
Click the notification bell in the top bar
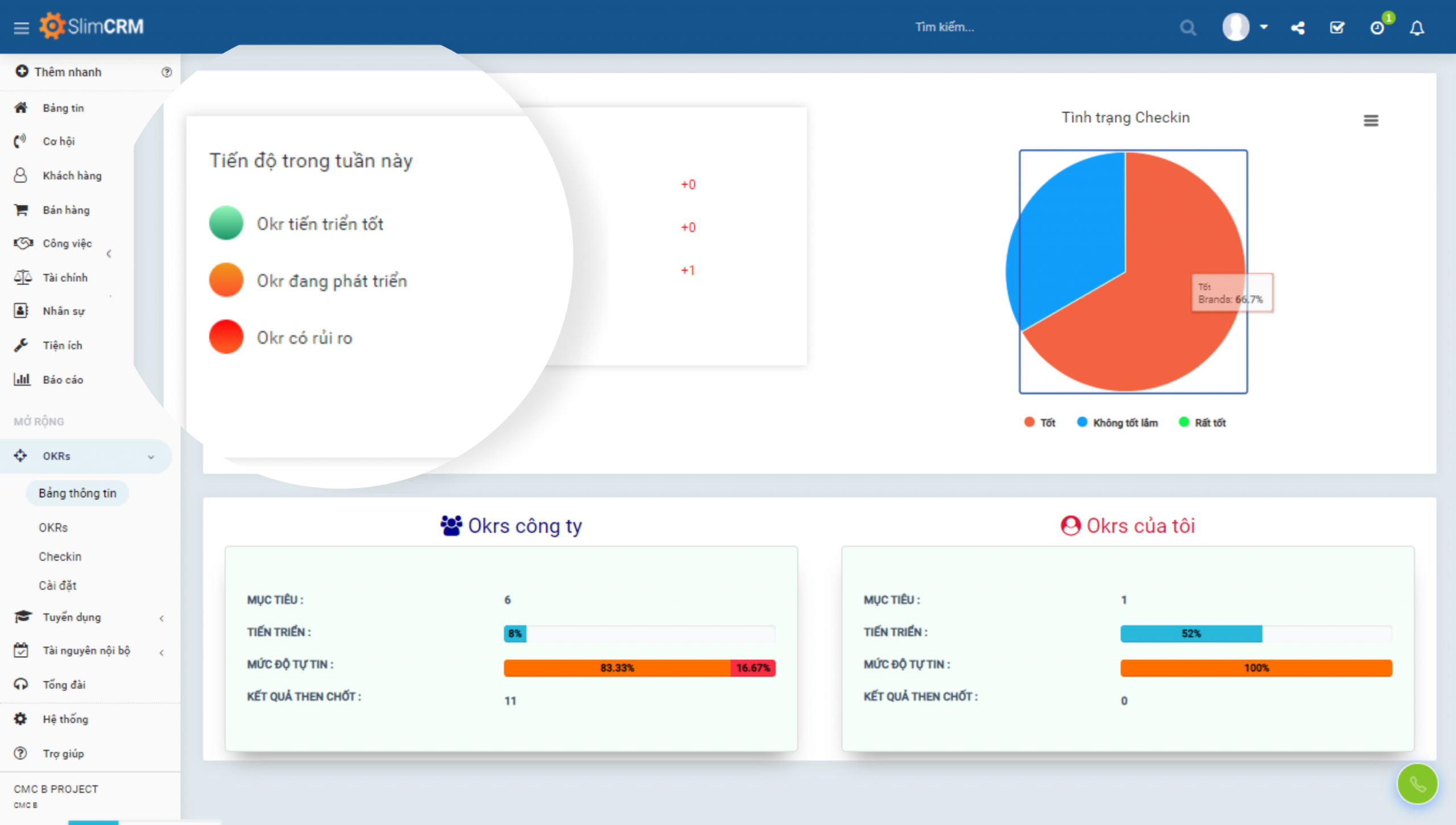1417,27
